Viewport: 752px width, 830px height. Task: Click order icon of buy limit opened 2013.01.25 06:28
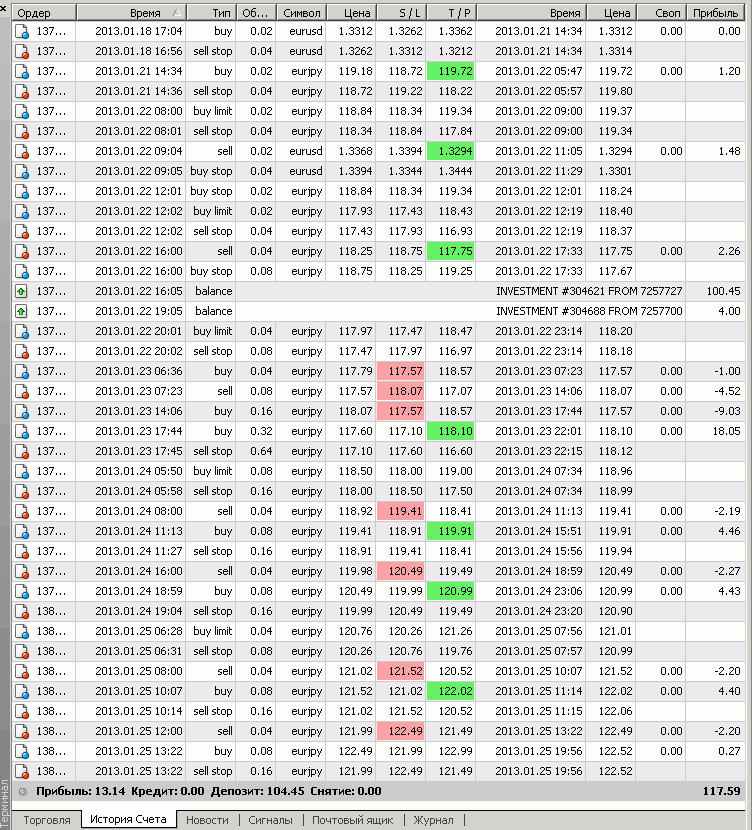(22, 632)
